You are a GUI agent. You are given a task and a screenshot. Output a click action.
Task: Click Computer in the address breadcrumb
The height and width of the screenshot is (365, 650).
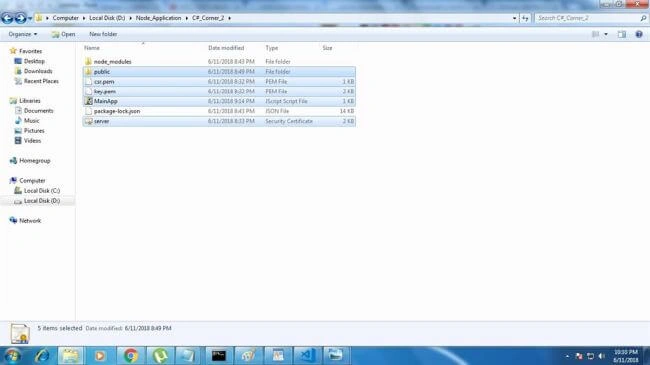click(x=65, y=18)
